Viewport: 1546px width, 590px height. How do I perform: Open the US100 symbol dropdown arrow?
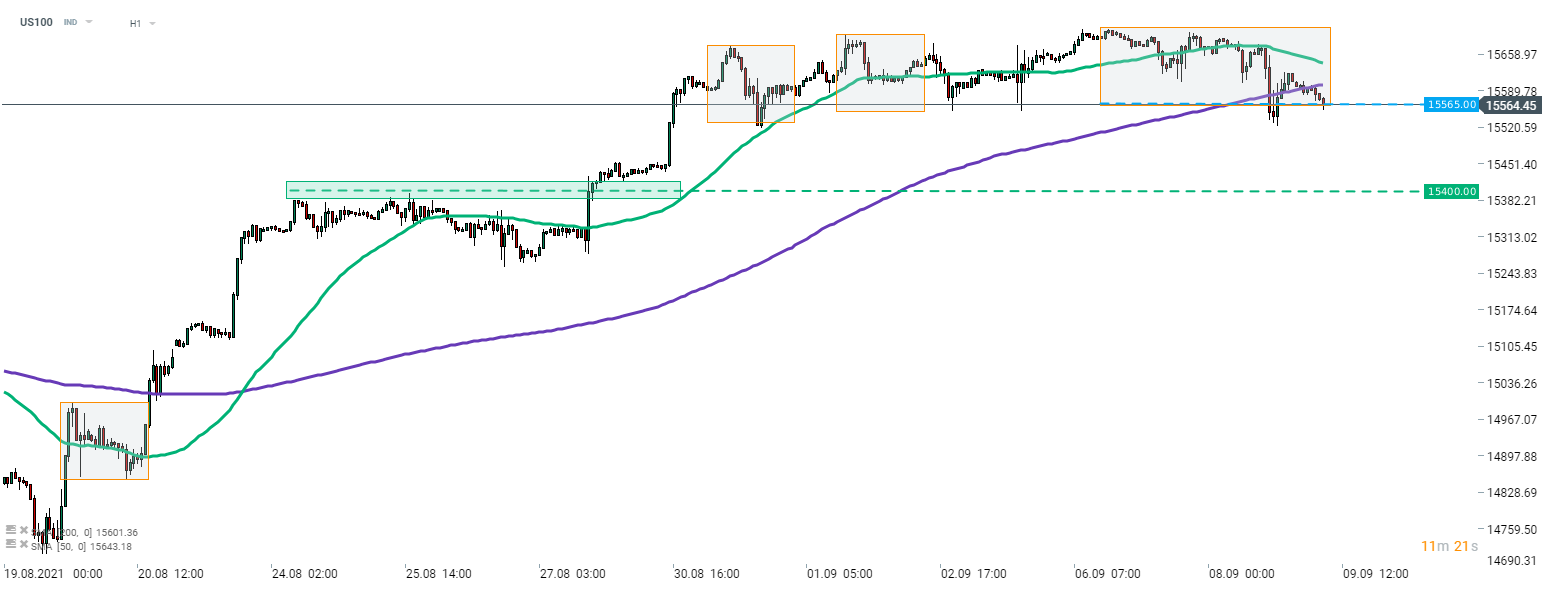pos(89,22)
